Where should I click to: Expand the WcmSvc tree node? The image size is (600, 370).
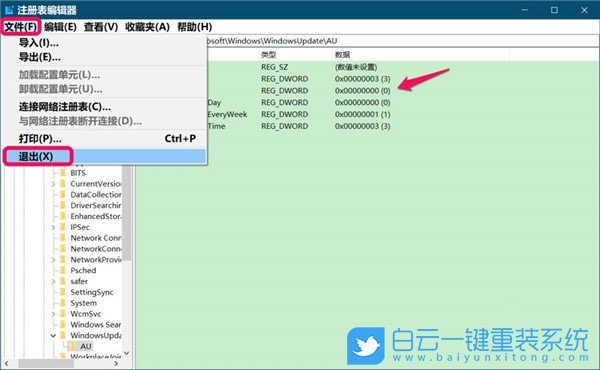coord(53,314)
